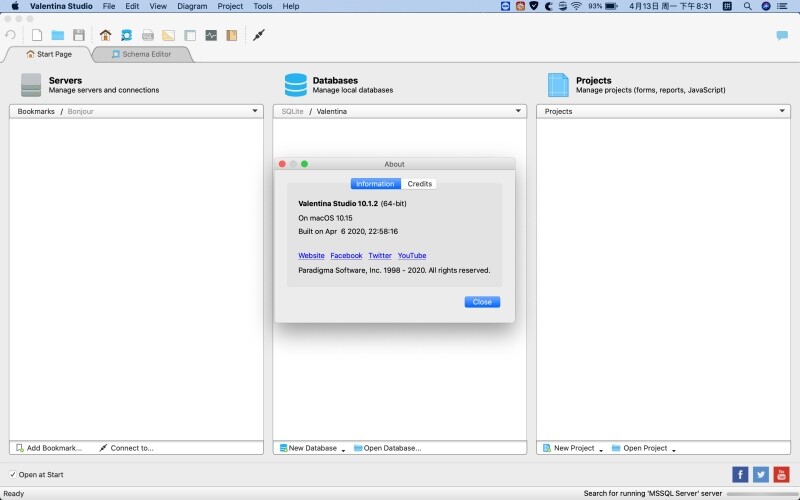The height and width of the screenshot is (500, 800).
Task: Click the TeamViewer menu bar icon
Action: (505, 6)
